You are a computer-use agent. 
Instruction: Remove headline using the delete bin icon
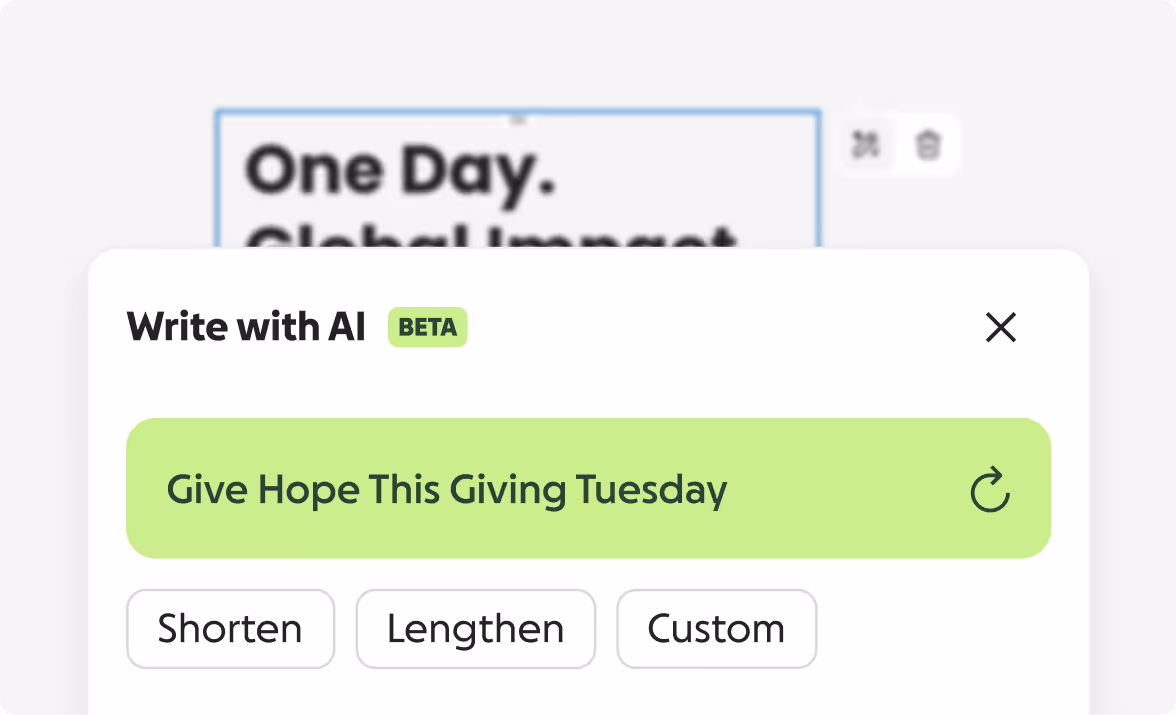pos(928,143)
